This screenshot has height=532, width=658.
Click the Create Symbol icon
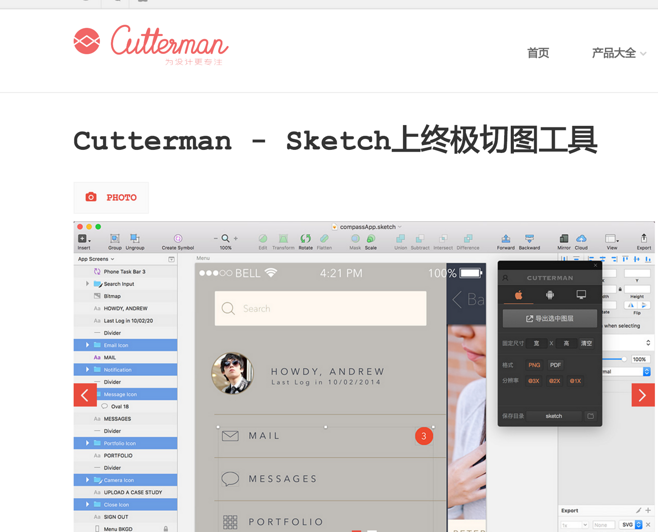click(178, 238)
